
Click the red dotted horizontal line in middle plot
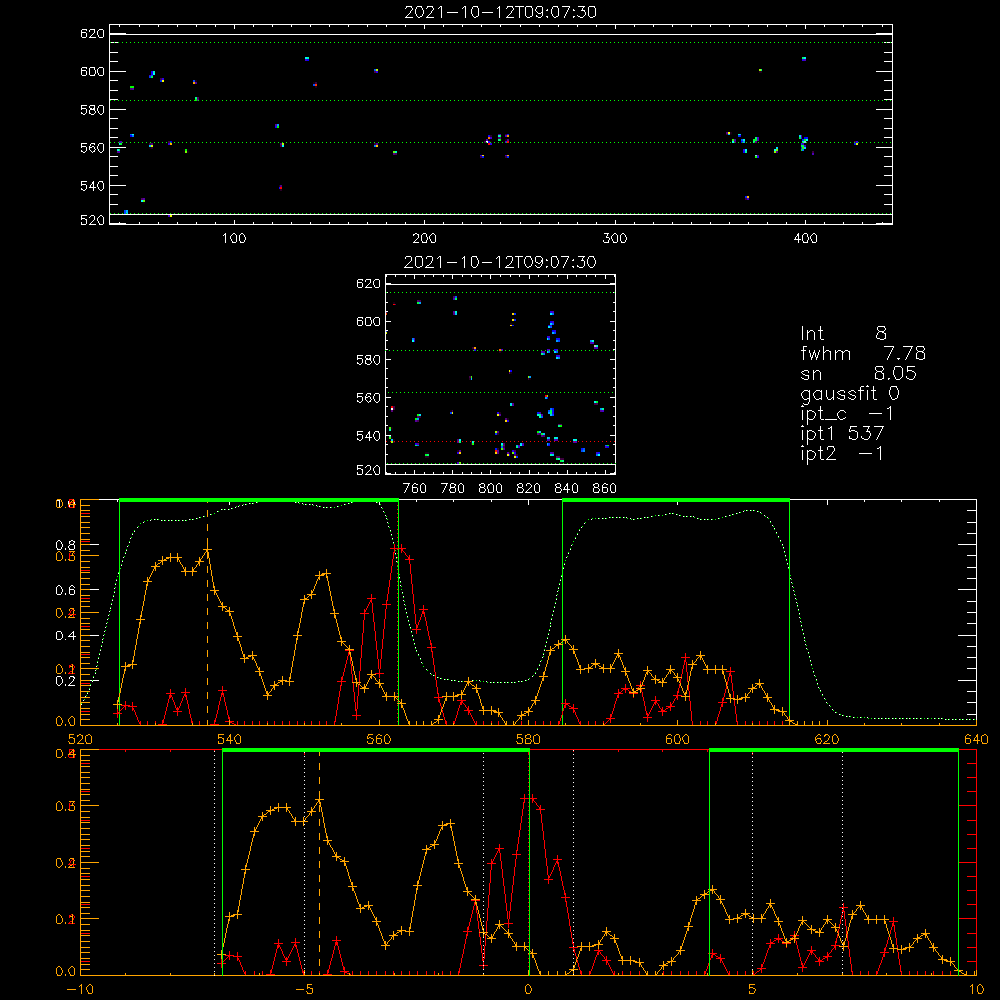click(x=499, y=441)
